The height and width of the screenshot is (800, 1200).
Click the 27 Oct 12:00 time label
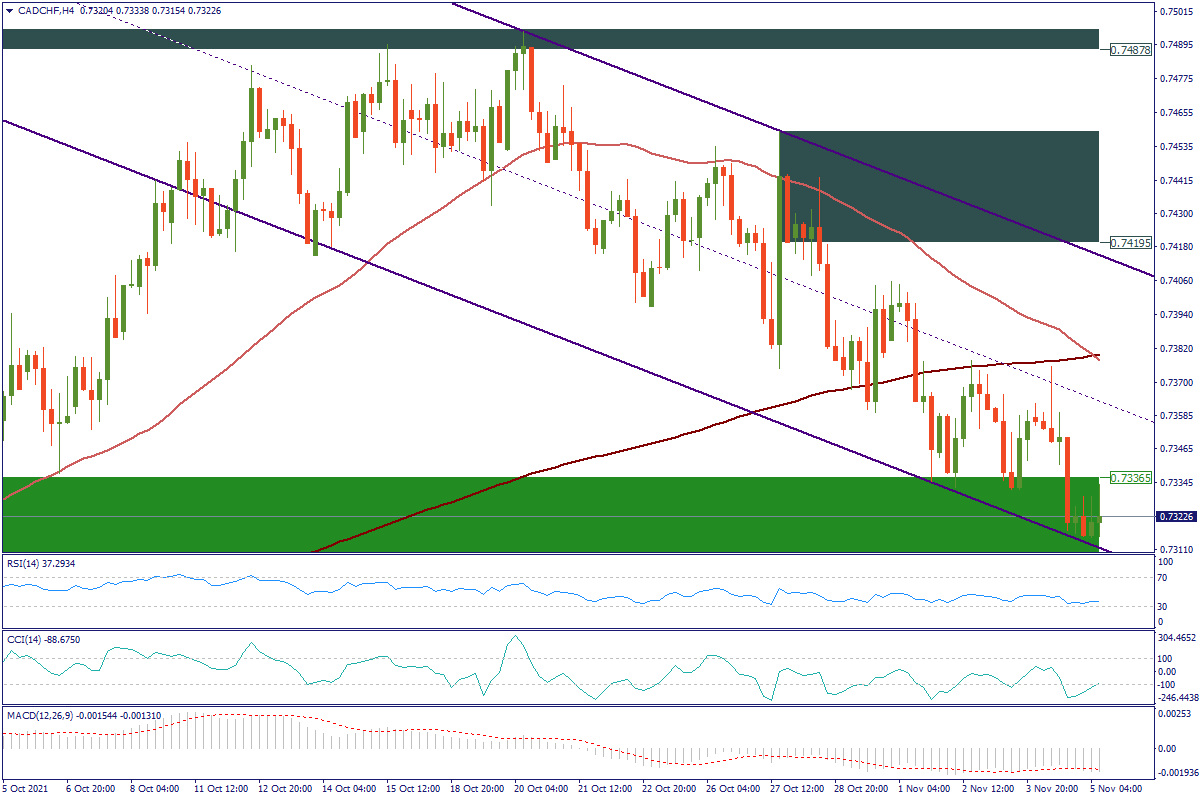(x=799, y=788)
